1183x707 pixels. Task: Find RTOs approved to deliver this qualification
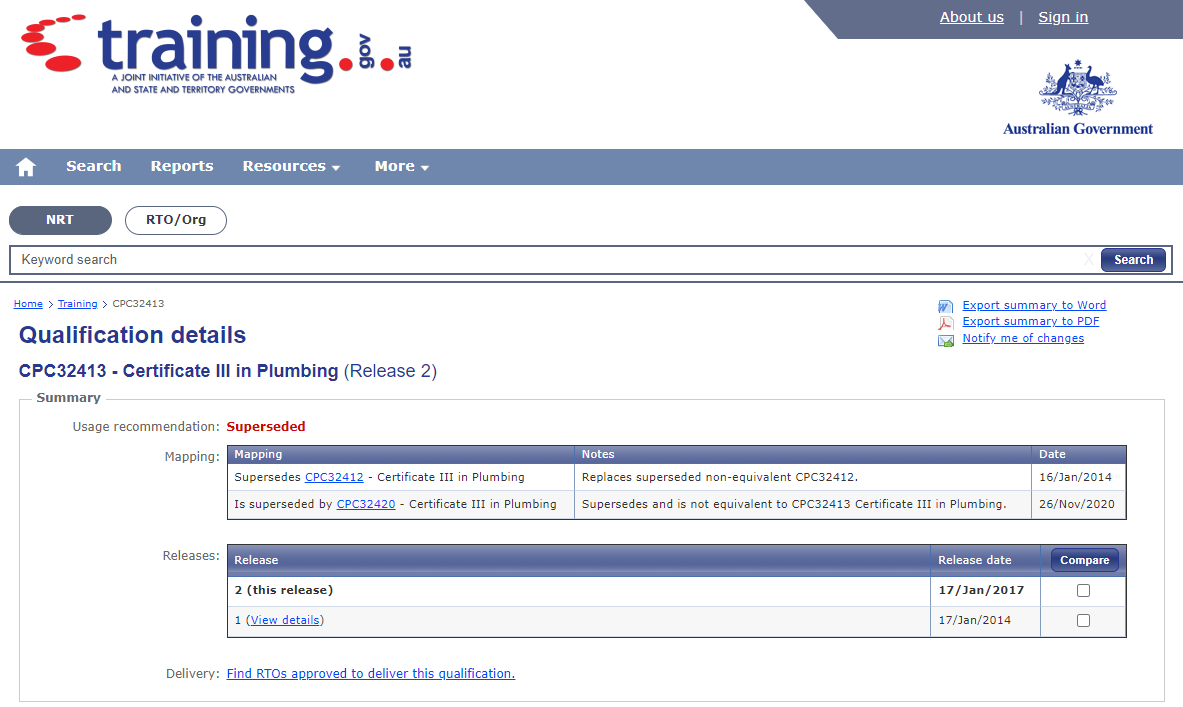point(370,674)
